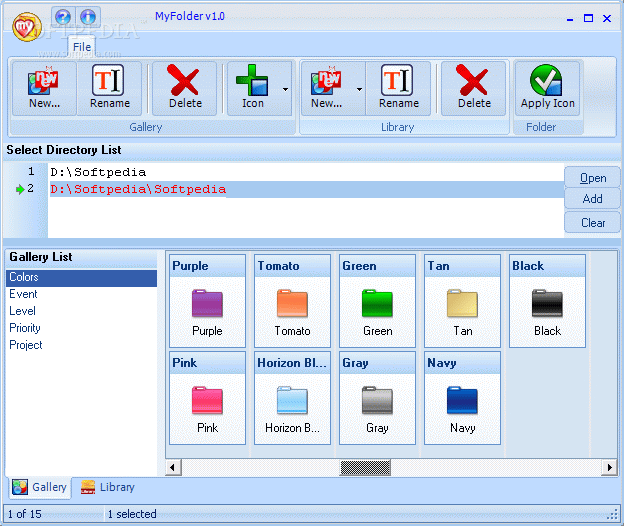The height and width of the screenshot is (526, 624).
Task: Click the Gallery Delete red X
Action: 183,80
